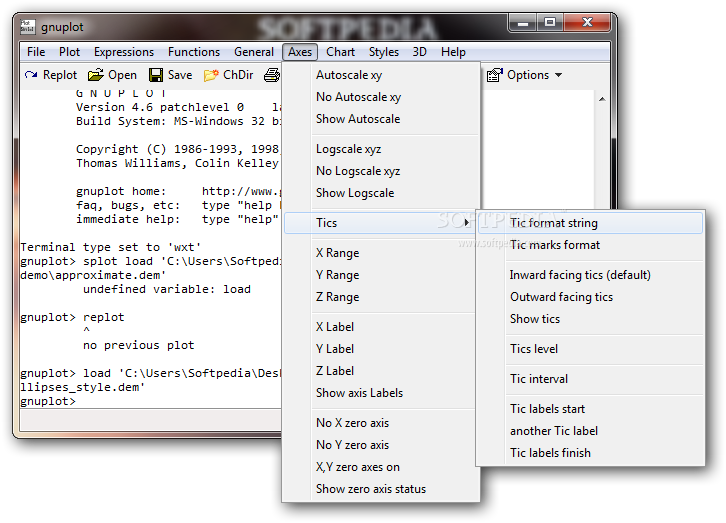
Task: Click the Save floppy disk icon
Action: point(156,75)
